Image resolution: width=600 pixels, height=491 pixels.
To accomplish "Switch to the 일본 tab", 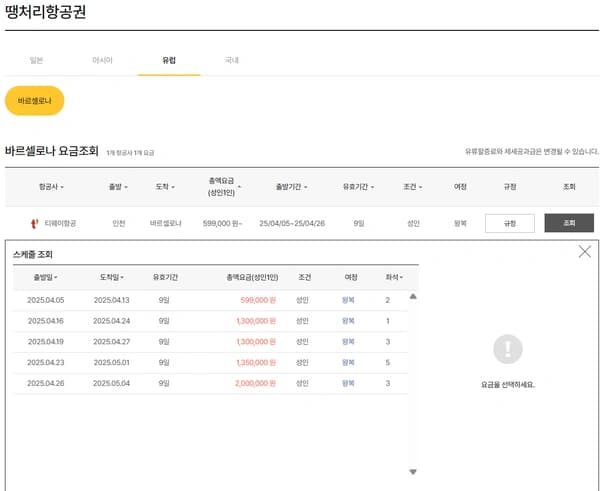I will click(36, 60).
